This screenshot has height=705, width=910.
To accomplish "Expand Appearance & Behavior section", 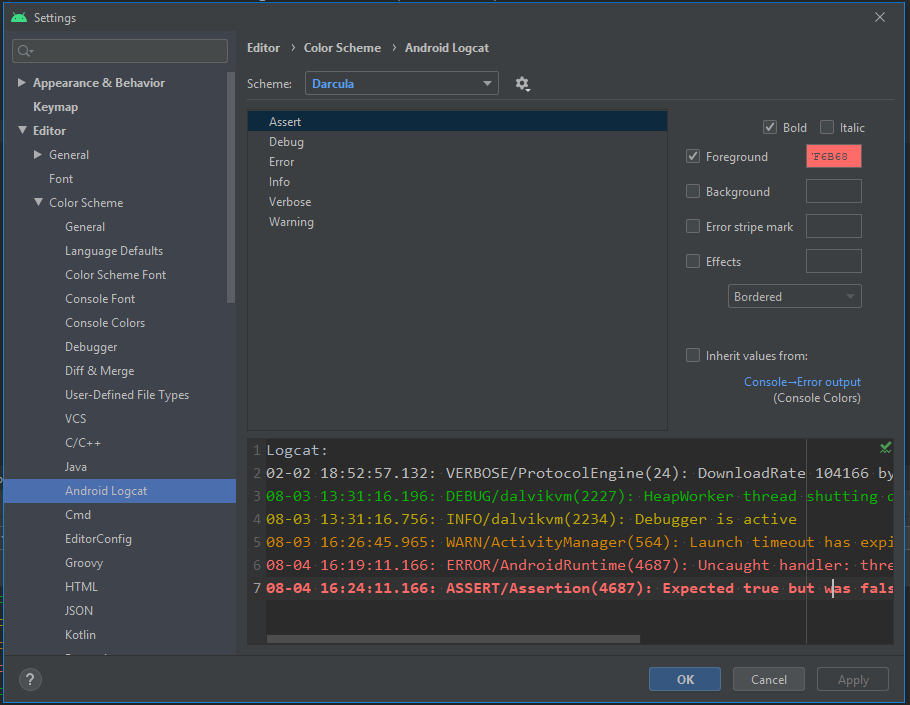I will [21, 82].
